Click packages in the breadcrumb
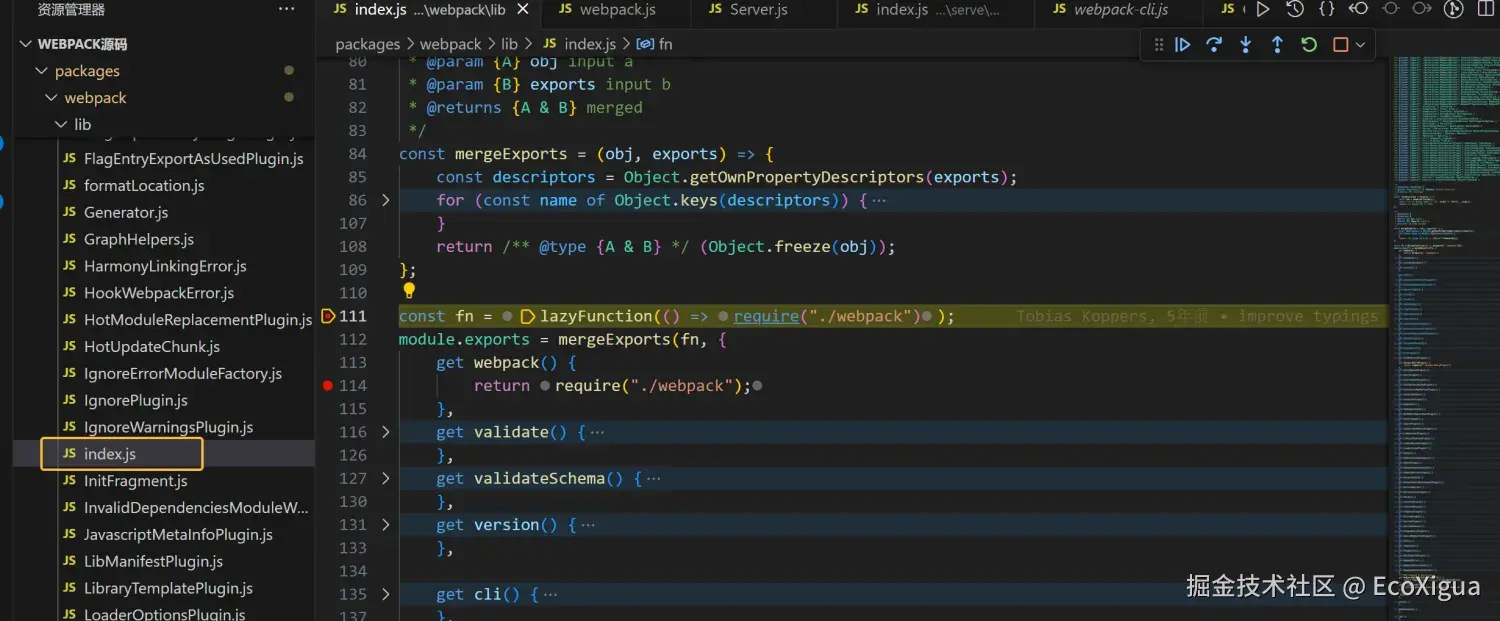 [x=367, y=44]
